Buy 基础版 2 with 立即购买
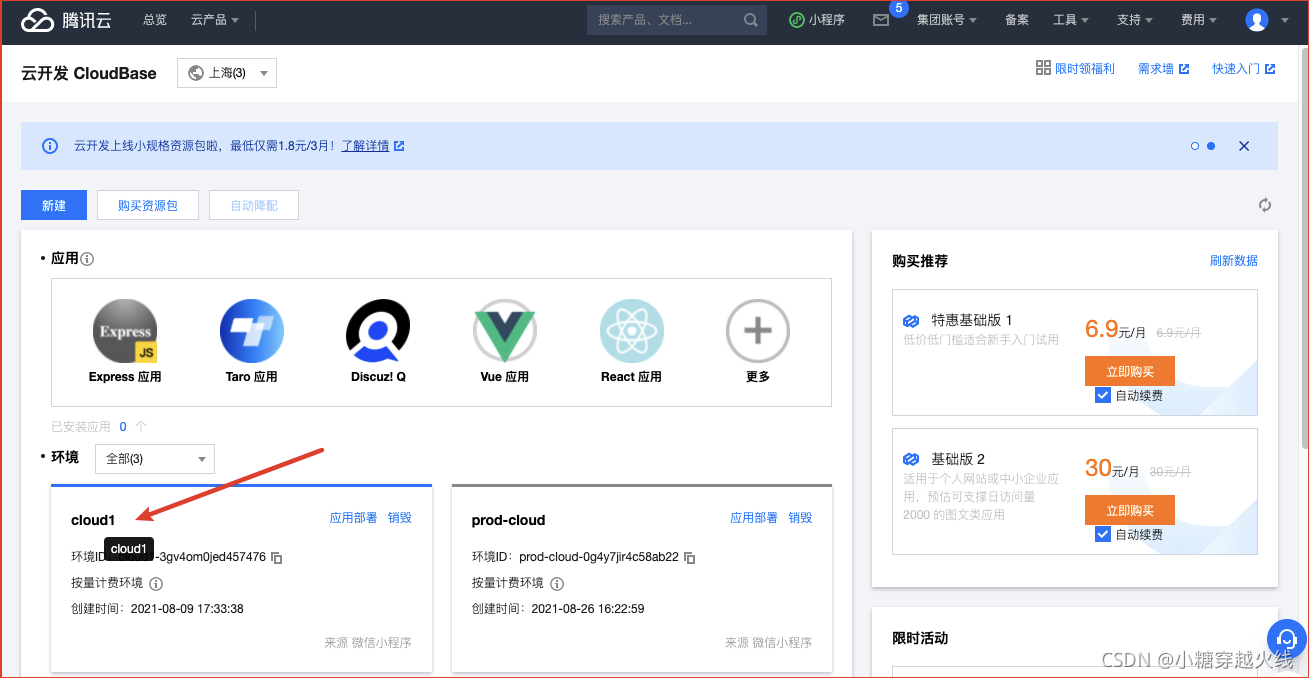This screenshot has width=1309, height=678. point(1130,510)
